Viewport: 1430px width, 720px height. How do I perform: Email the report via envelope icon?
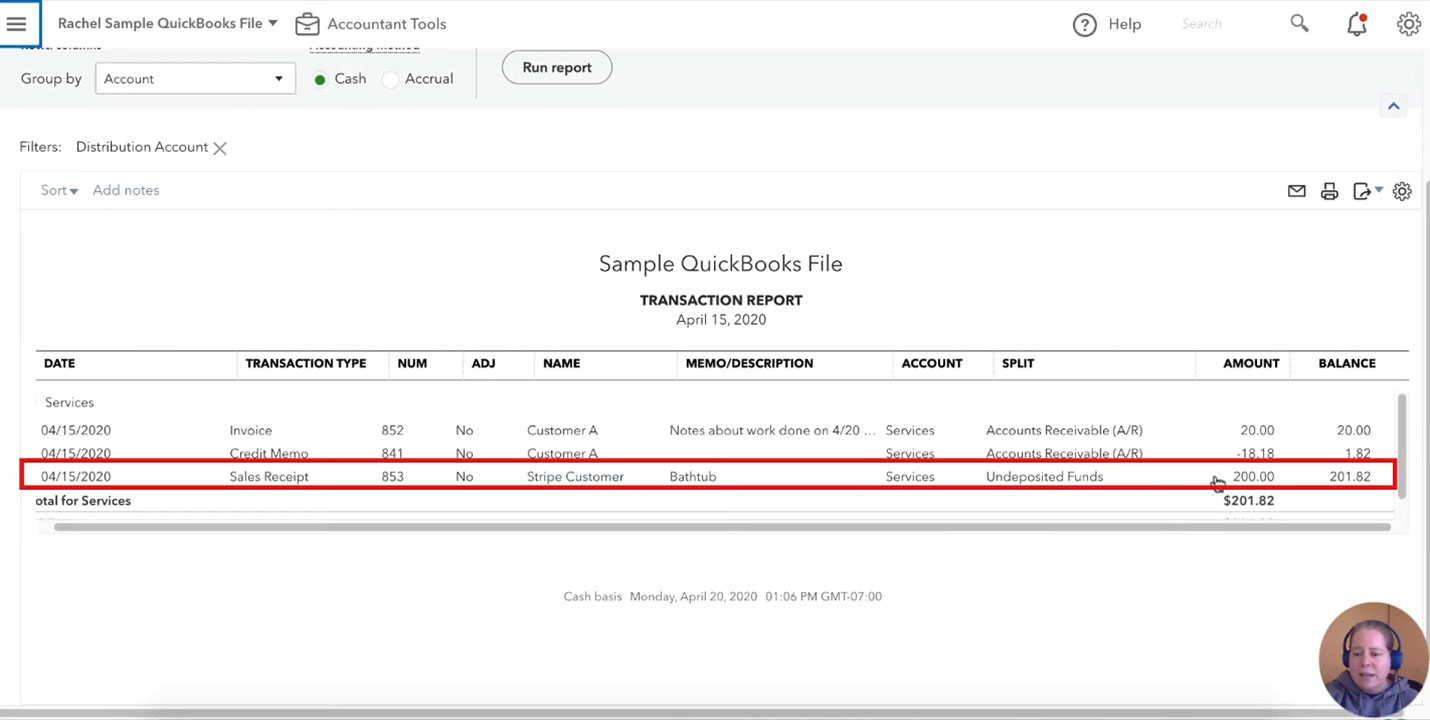click(x=1297, y=191)
